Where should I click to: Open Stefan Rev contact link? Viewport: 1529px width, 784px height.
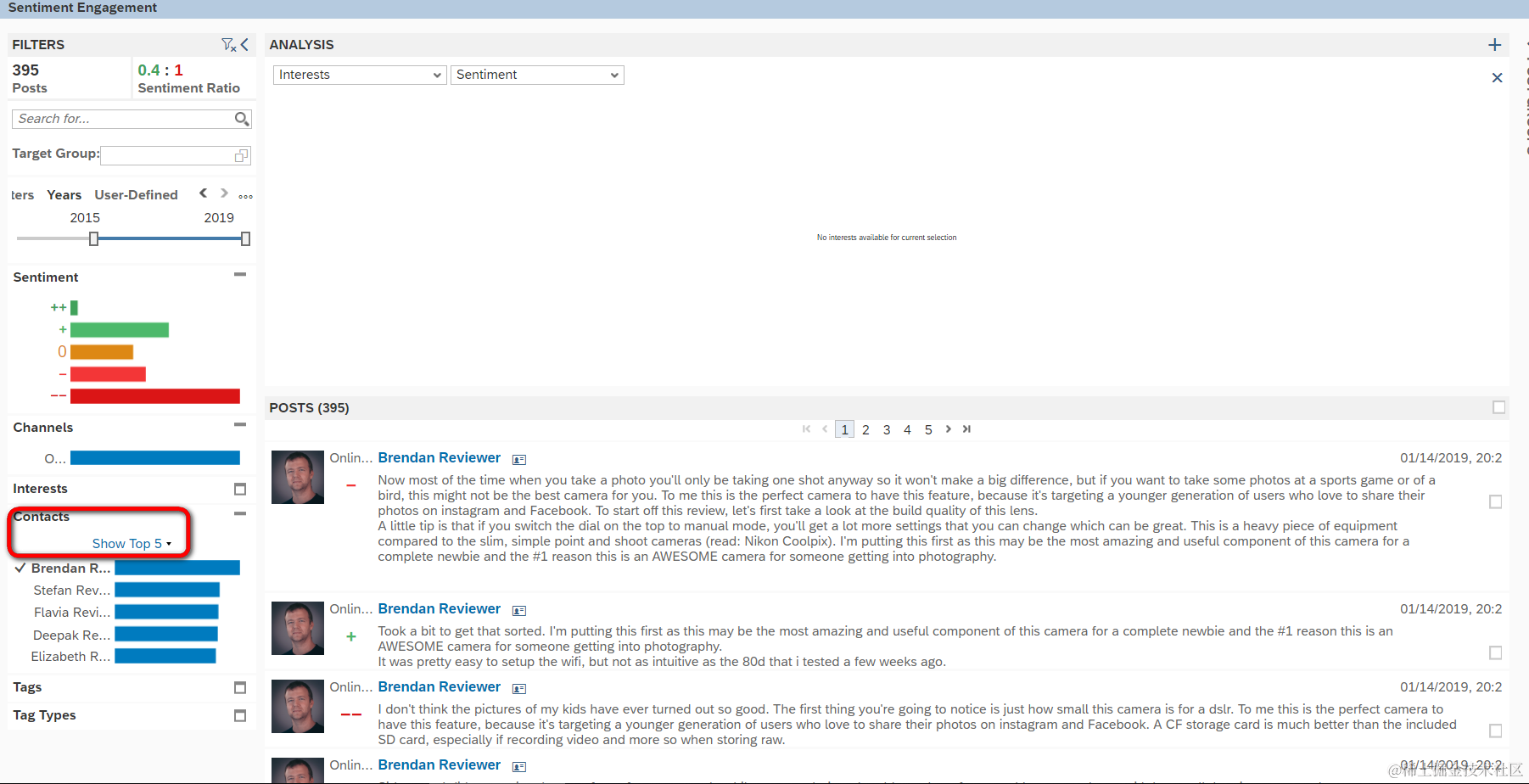[x=71, y=590]
